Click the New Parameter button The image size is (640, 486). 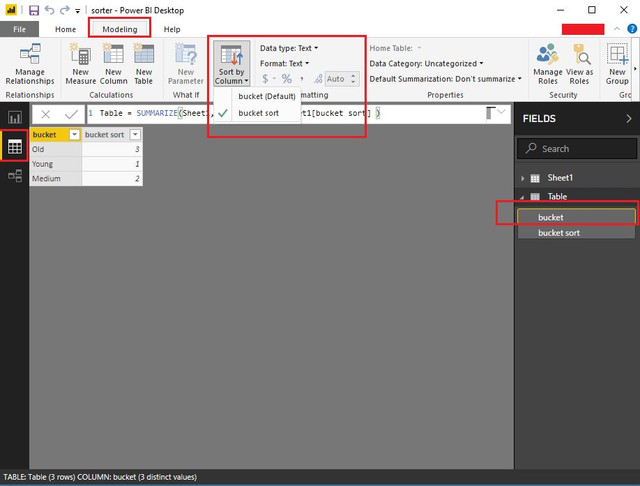186,64
